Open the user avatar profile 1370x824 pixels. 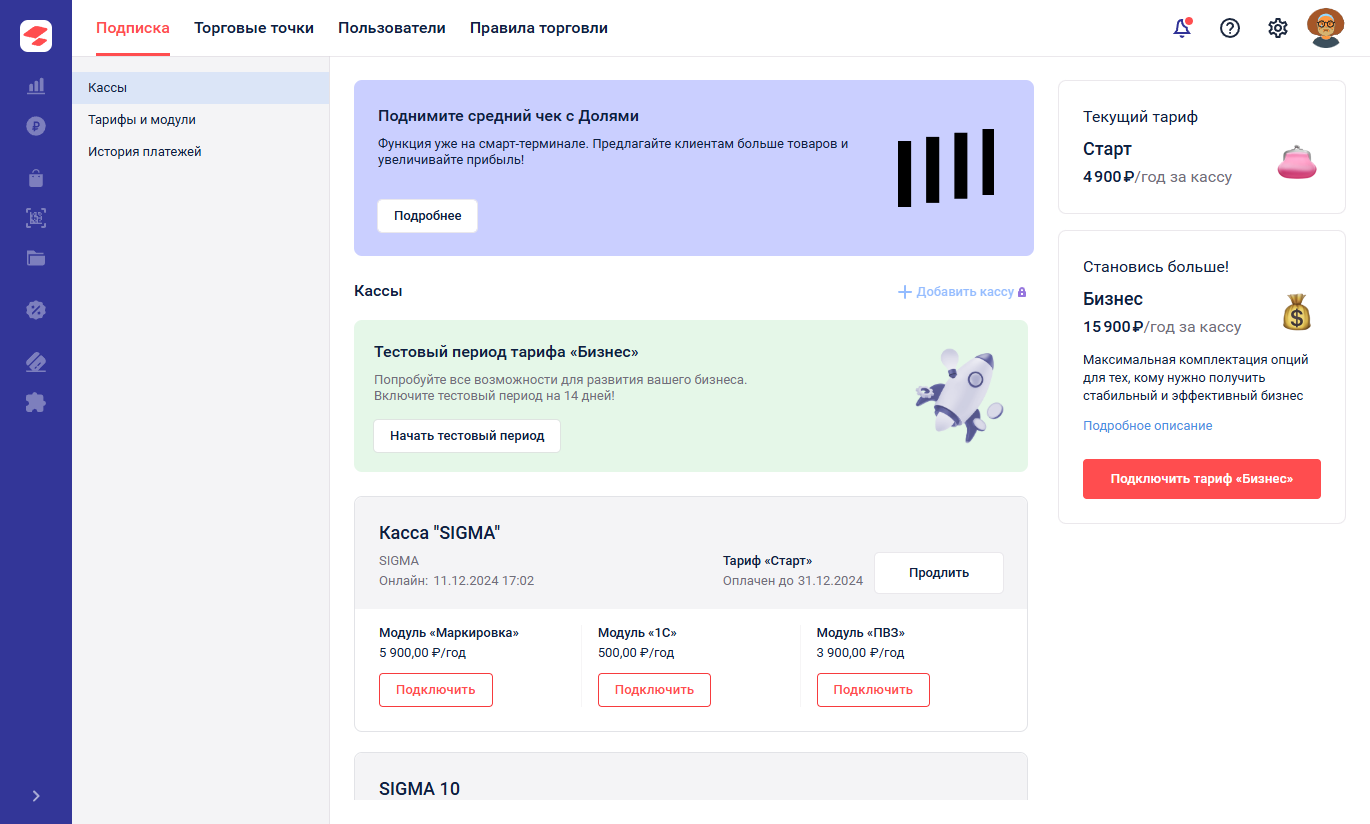point(1326,28)
